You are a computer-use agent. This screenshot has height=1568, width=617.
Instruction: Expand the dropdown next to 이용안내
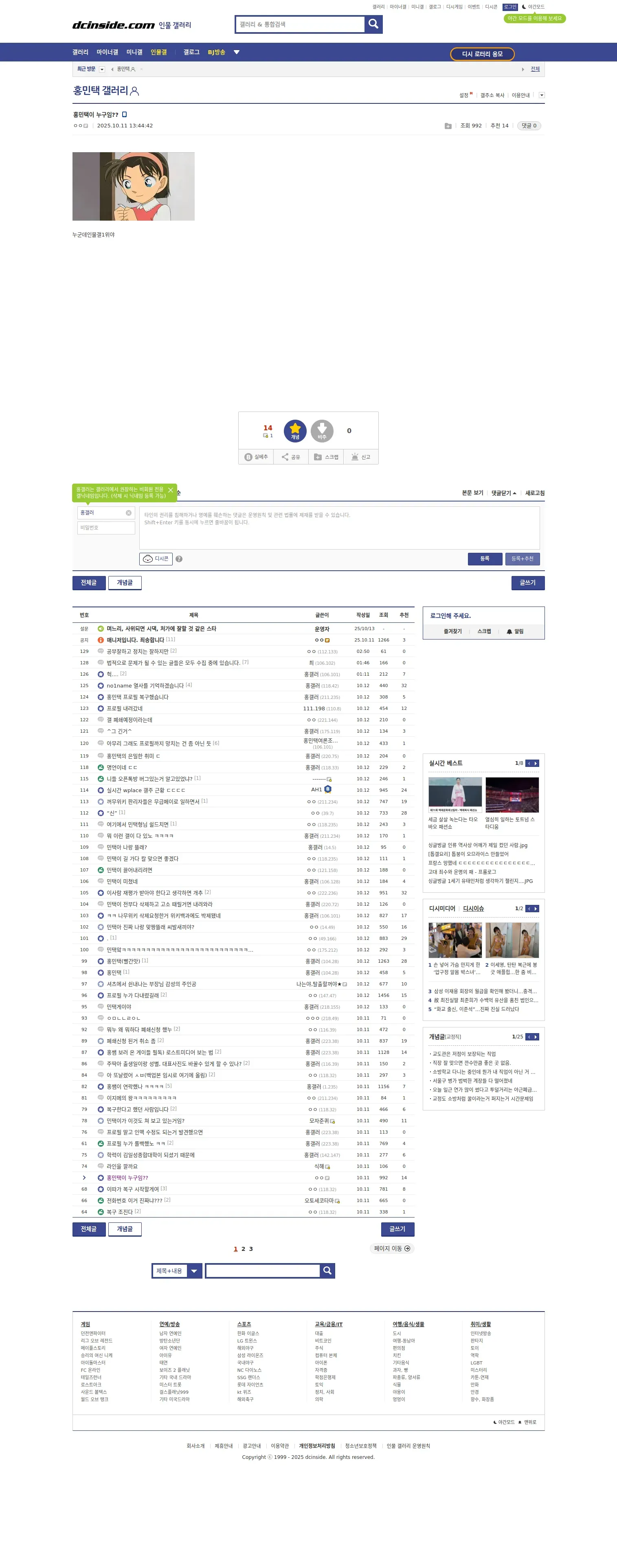[542, 95]
